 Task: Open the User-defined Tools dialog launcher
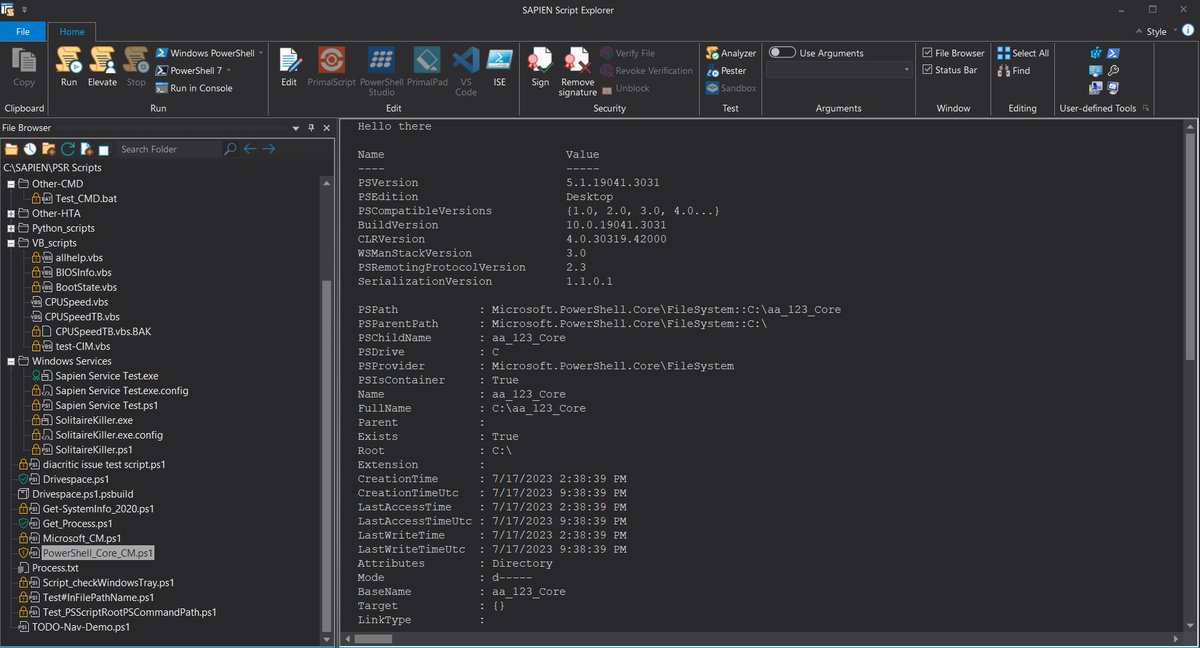[1146, 108]
